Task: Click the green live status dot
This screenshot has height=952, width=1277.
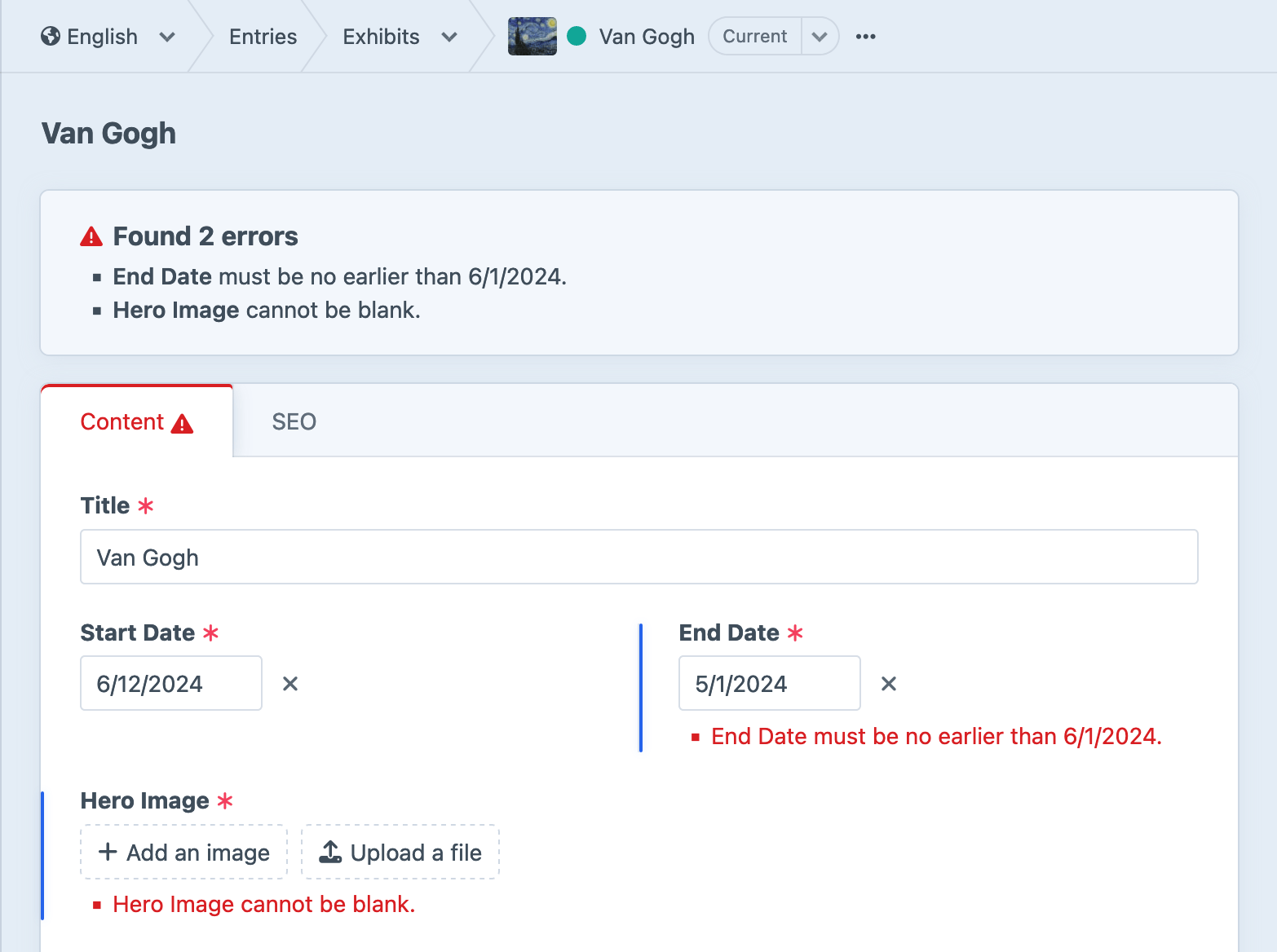Action: 577,36
